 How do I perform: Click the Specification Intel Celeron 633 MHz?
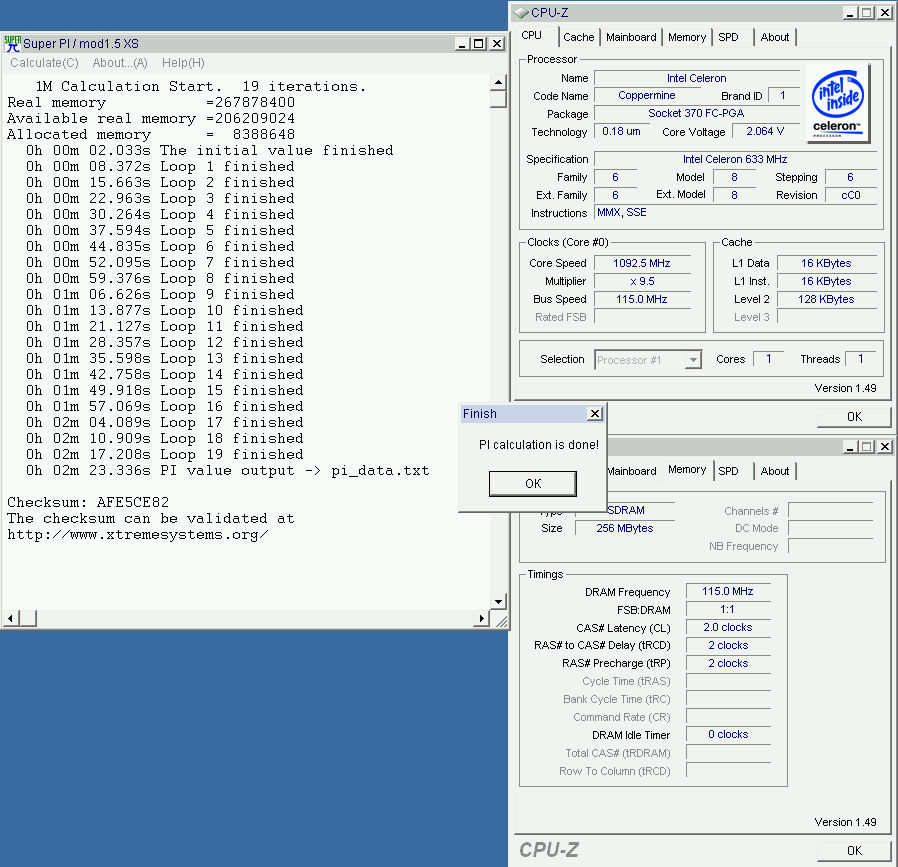pos(735,159)
